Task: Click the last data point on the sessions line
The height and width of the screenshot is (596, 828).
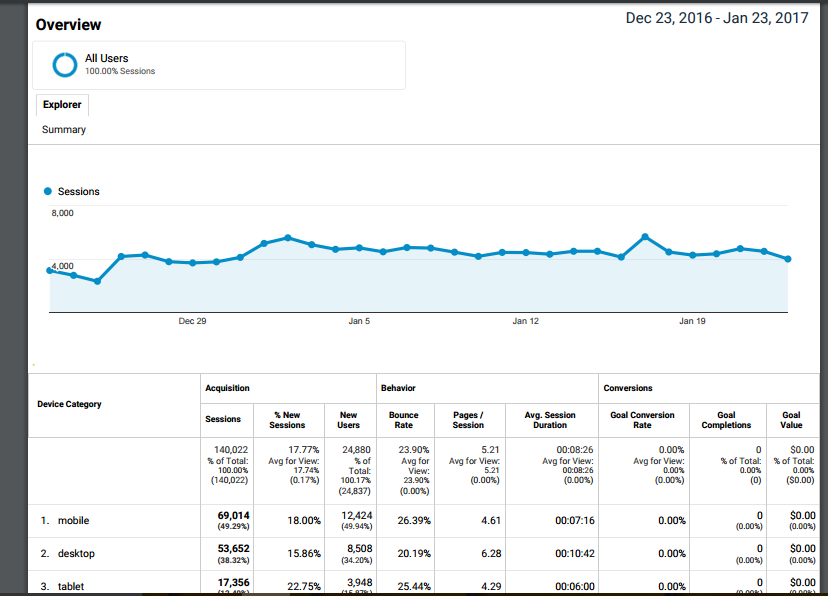Action: [x=788, y=259]
